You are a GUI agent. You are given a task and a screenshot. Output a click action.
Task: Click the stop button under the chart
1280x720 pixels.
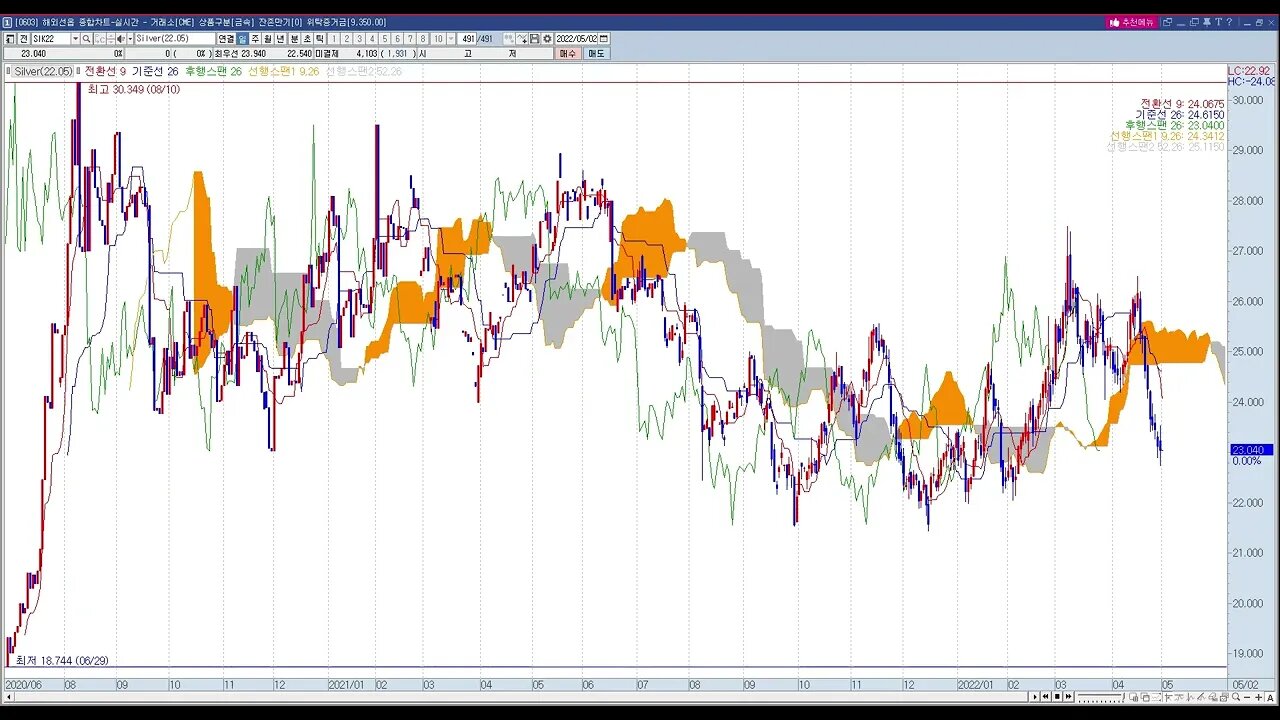coord(1057,696)
